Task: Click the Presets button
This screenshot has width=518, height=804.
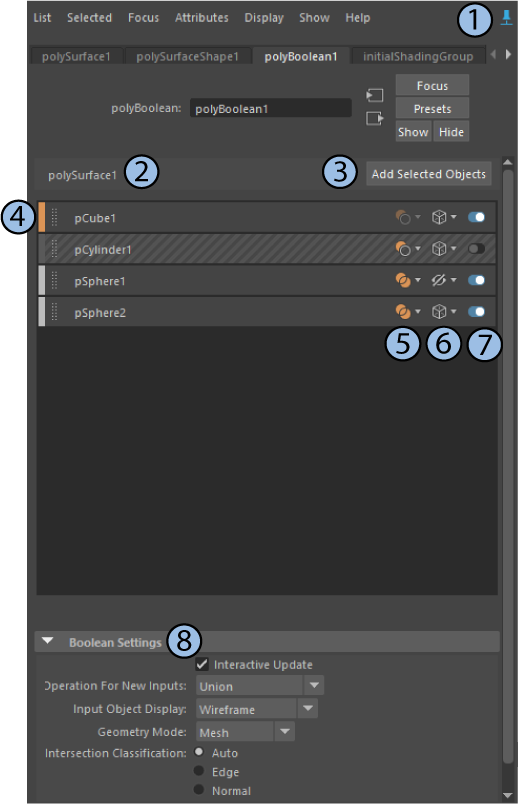Action: click(x=432, y=109)
